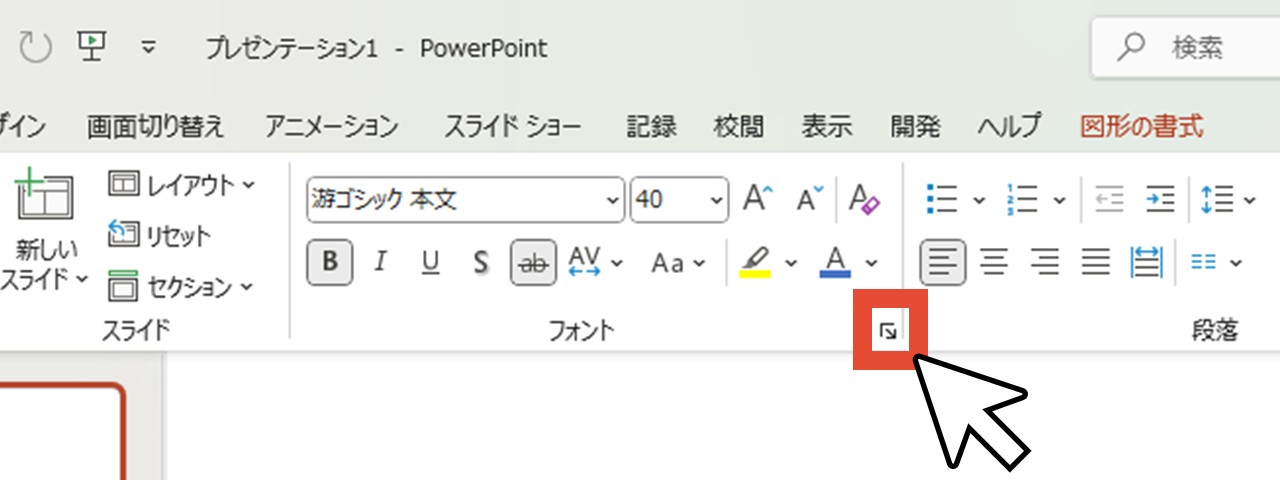Open the レイアウト dropdown
The width and height of the screenshot is (1280, 480).
(x=181, y=184)
